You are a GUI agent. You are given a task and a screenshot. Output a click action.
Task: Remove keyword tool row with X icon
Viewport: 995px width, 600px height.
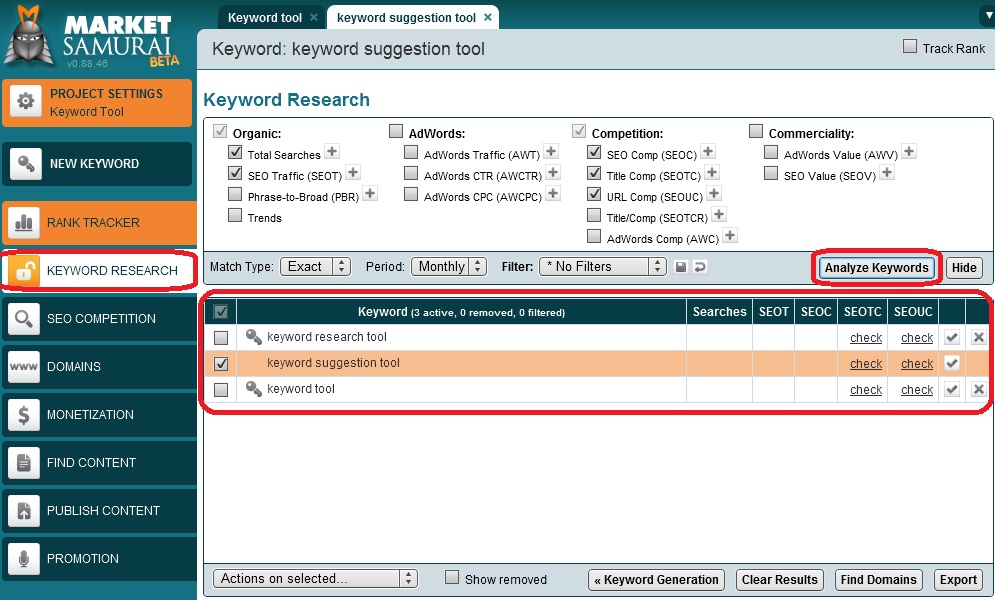tap(979, 389)
